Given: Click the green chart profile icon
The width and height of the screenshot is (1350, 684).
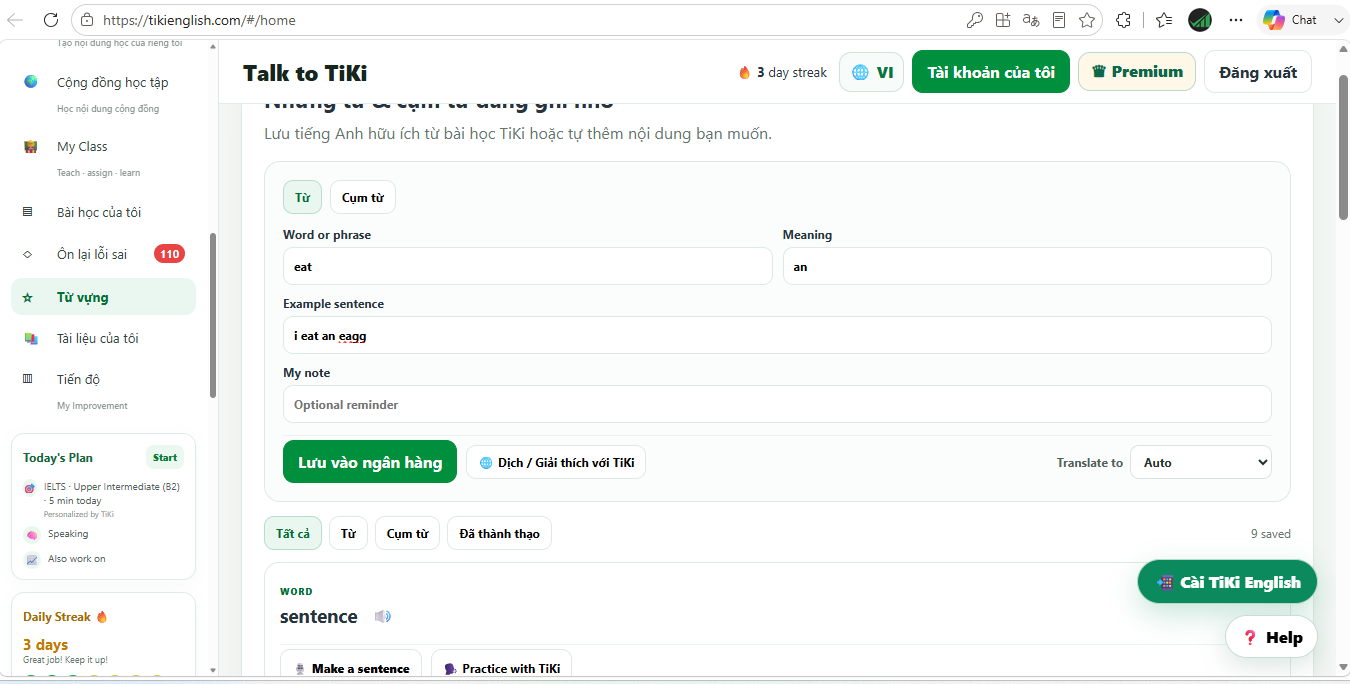Looking at the screenshot, I should 1200,20.
